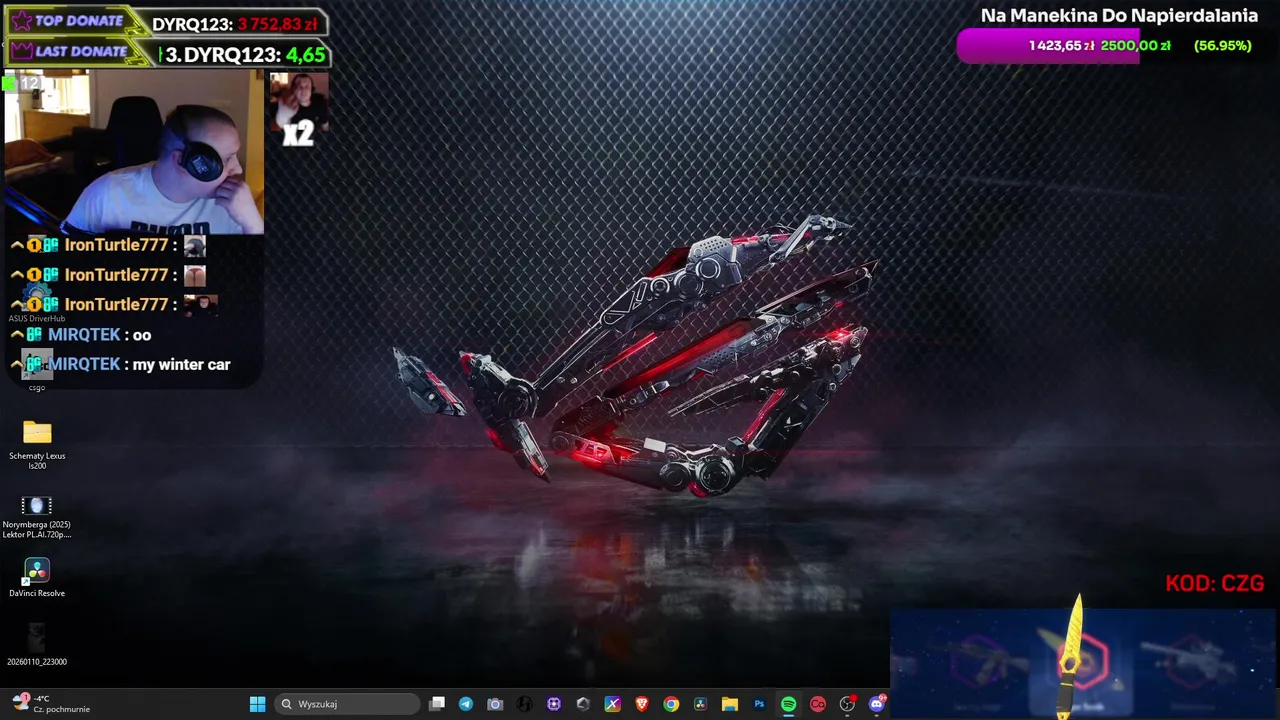Viewport: 1280px width, 720px height.
Task: Open the camera app on the taskbar
Action: 495,704
